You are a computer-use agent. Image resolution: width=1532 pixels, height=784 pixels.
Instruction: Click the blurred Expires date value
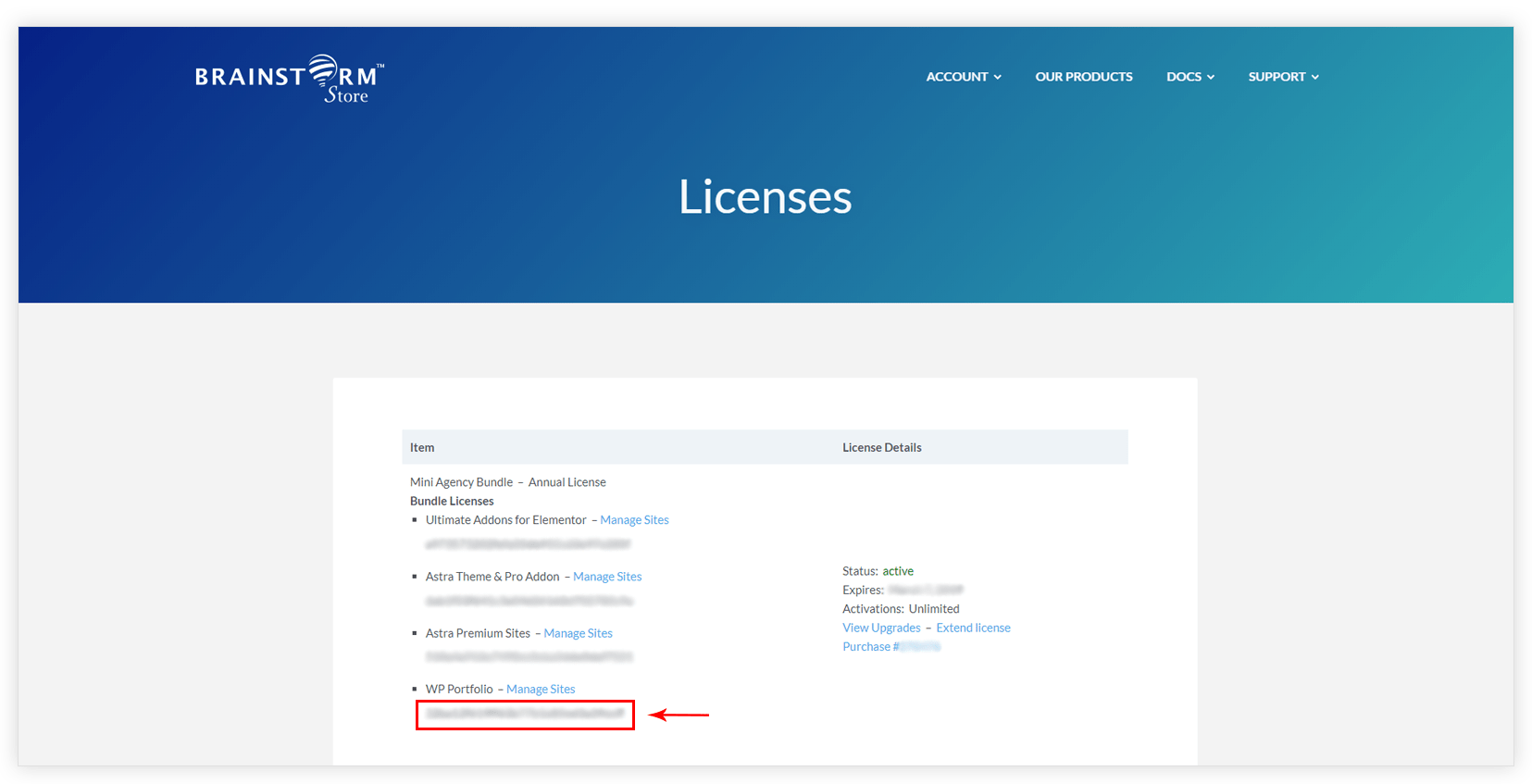tap(926, 590)
